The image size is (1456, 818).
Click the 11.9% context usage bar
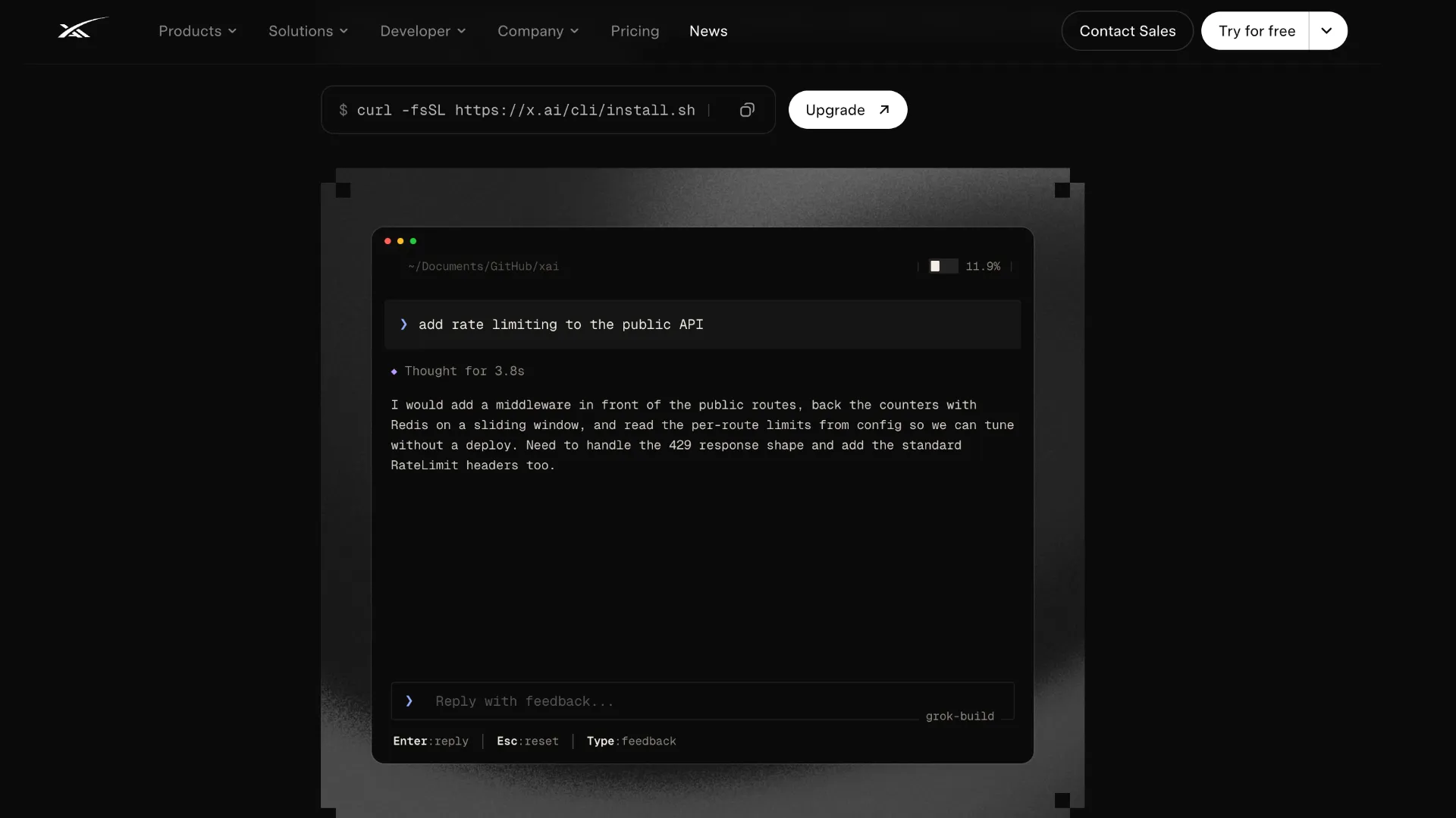pos(943,266)
